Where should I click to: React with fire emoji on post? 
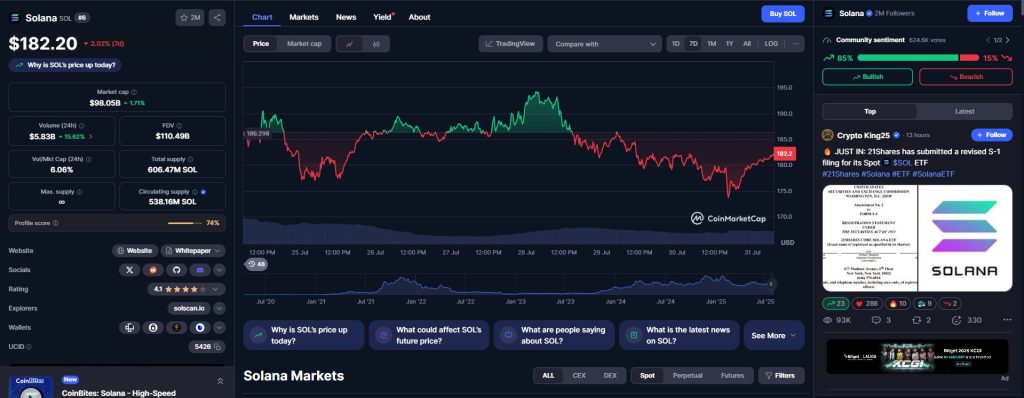coord(898,303)
